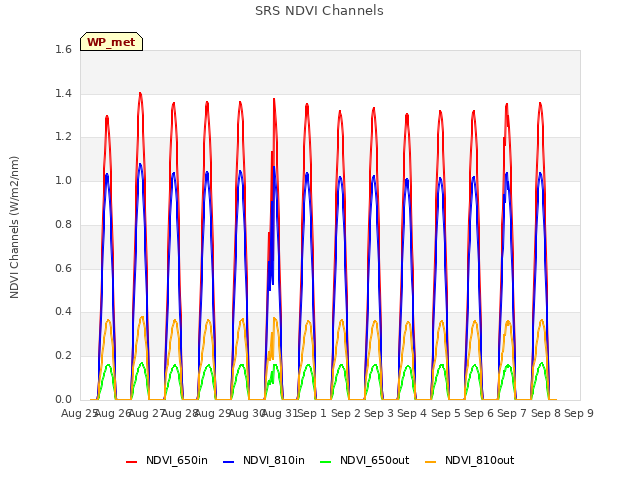The image size is (640, 480).
Task: Click the Sep 9 x-axis date label
Action: 579,413
